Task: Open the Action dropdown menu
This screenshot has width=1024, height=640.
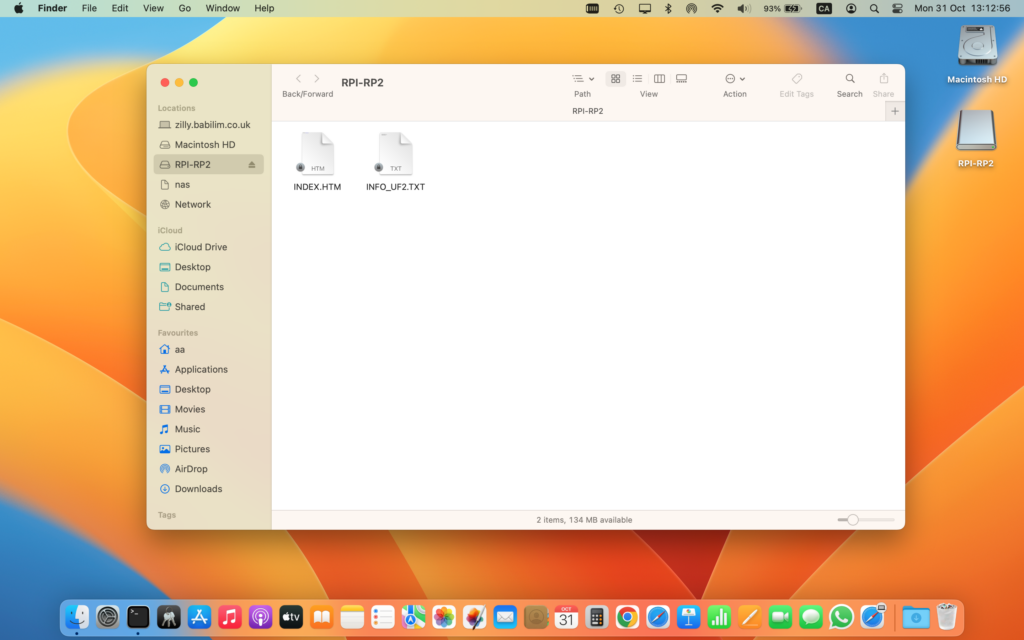Action: click(x=735, y=79)
